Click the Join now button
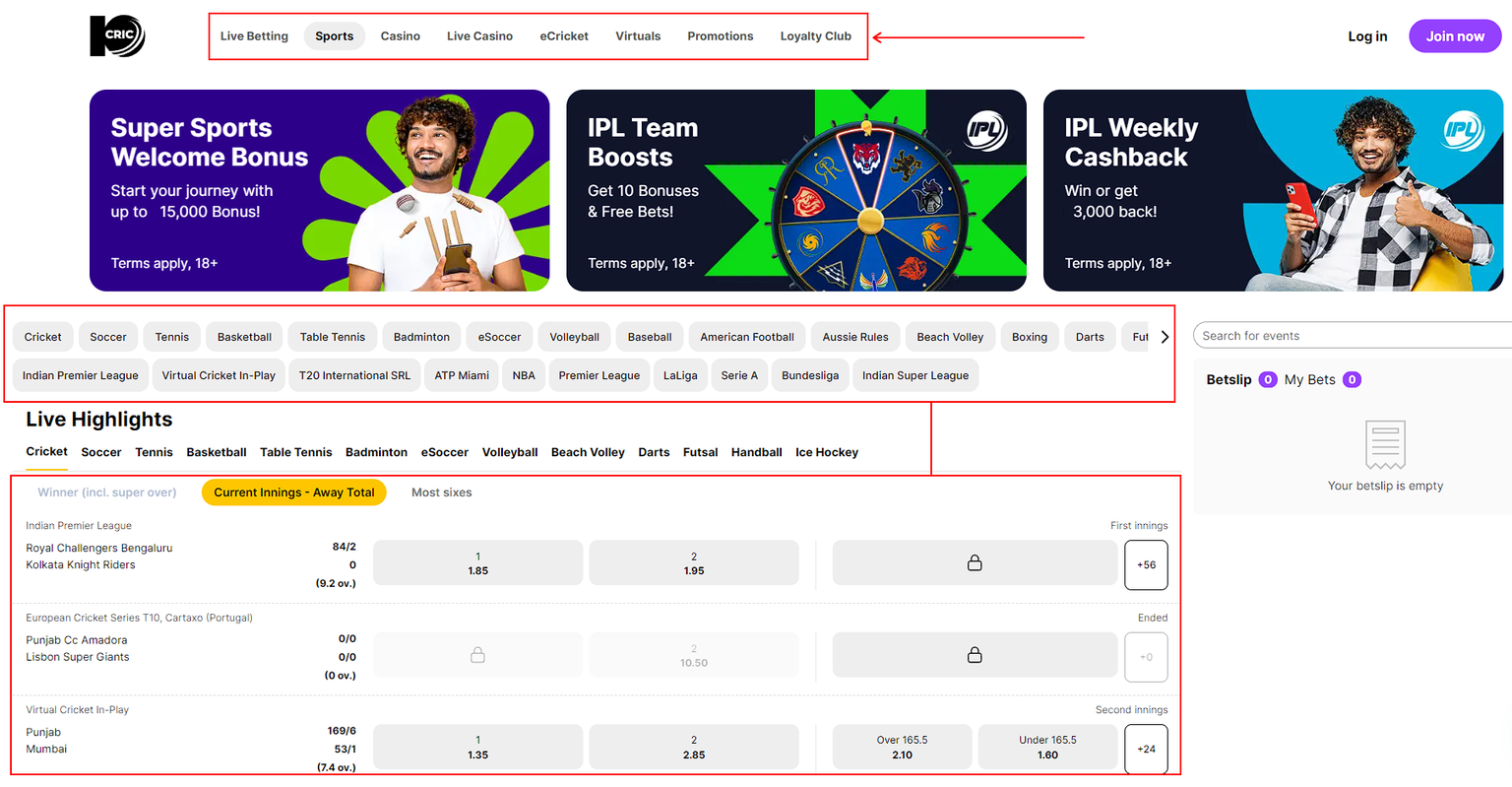The height and width of the screenshot is (787, 1512). [1454, 36]
